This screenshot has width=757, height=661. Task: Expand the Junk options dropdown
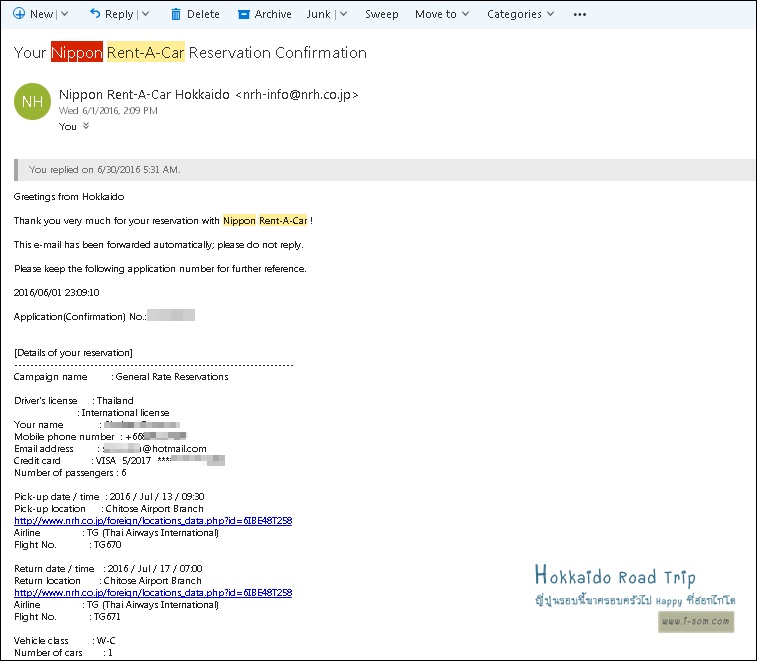tap(343, 14)
